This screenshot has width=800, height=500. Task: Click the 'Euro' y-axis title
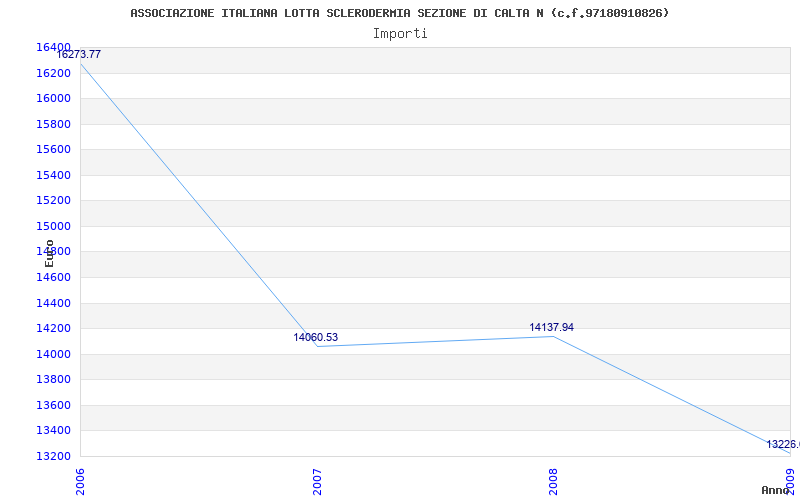tap(49, 253)
